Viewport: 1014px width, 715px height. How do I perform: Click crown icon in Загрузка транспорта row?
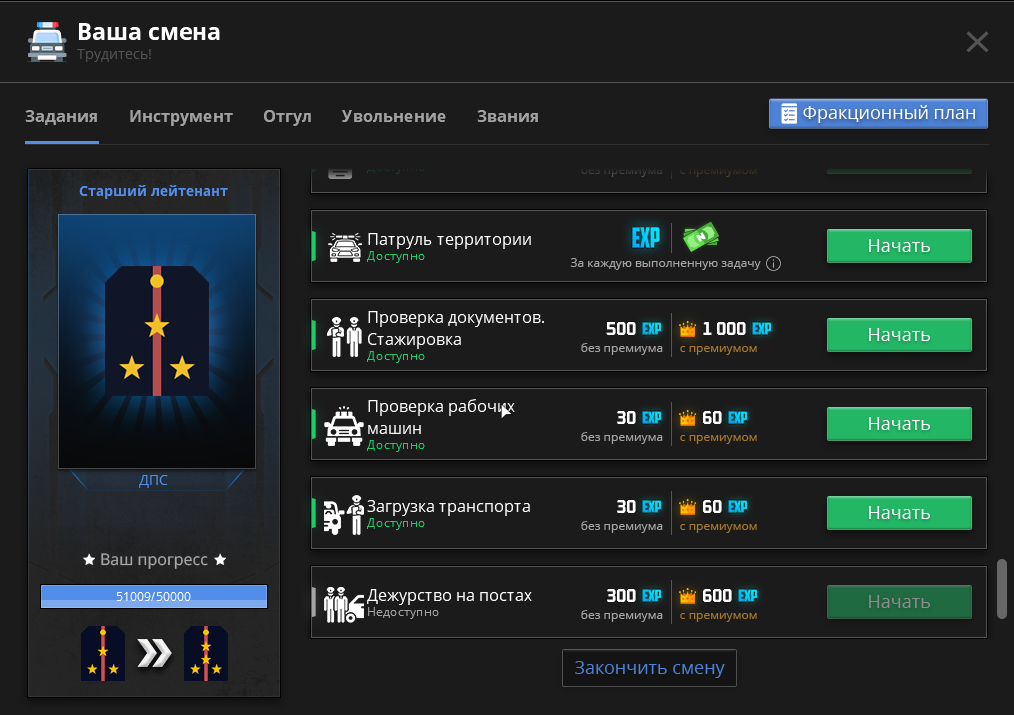[687, 507]
